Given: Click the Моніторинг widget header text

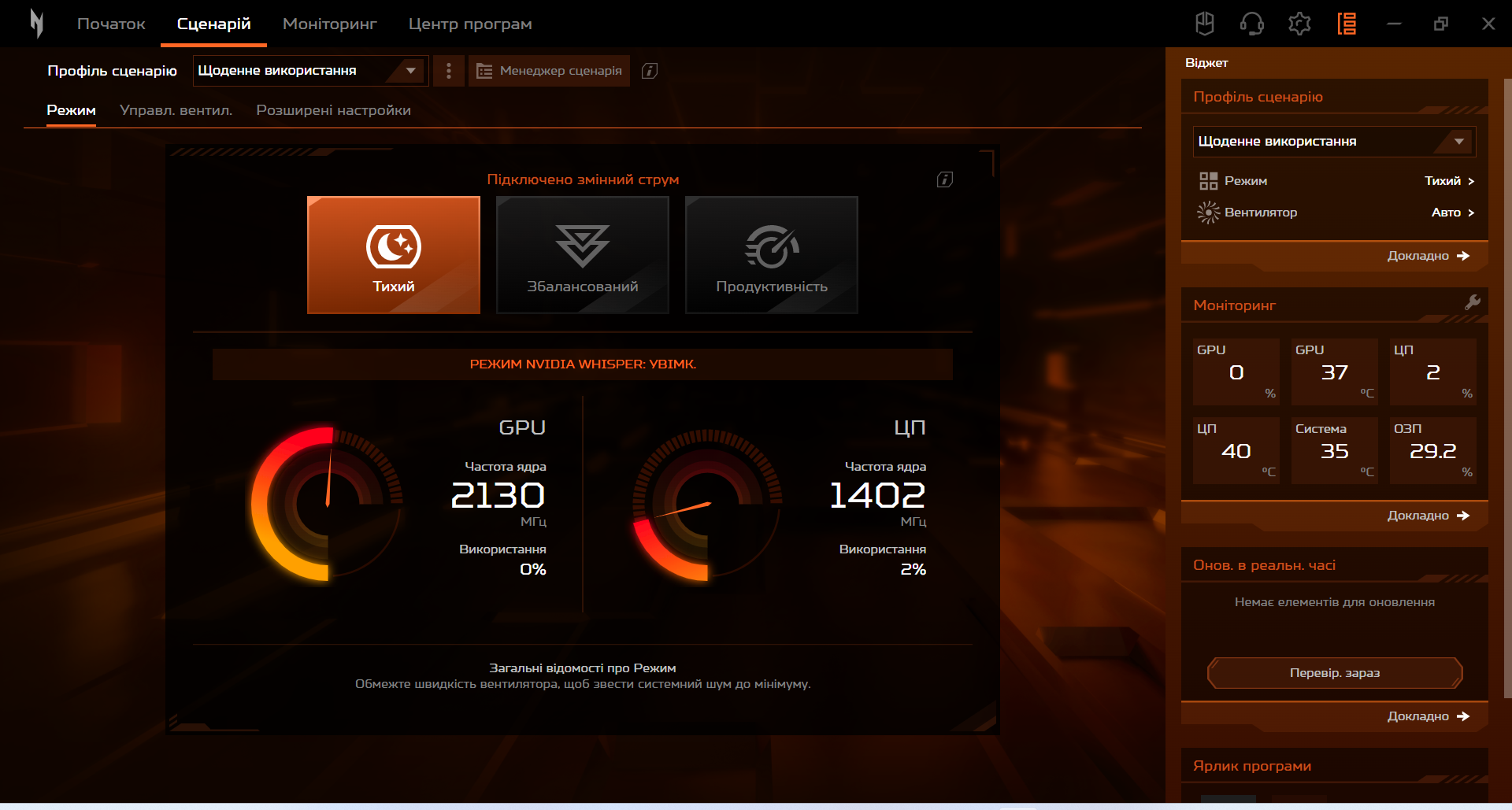Looking at the screenshot, I should click(x=1235, y=305).
